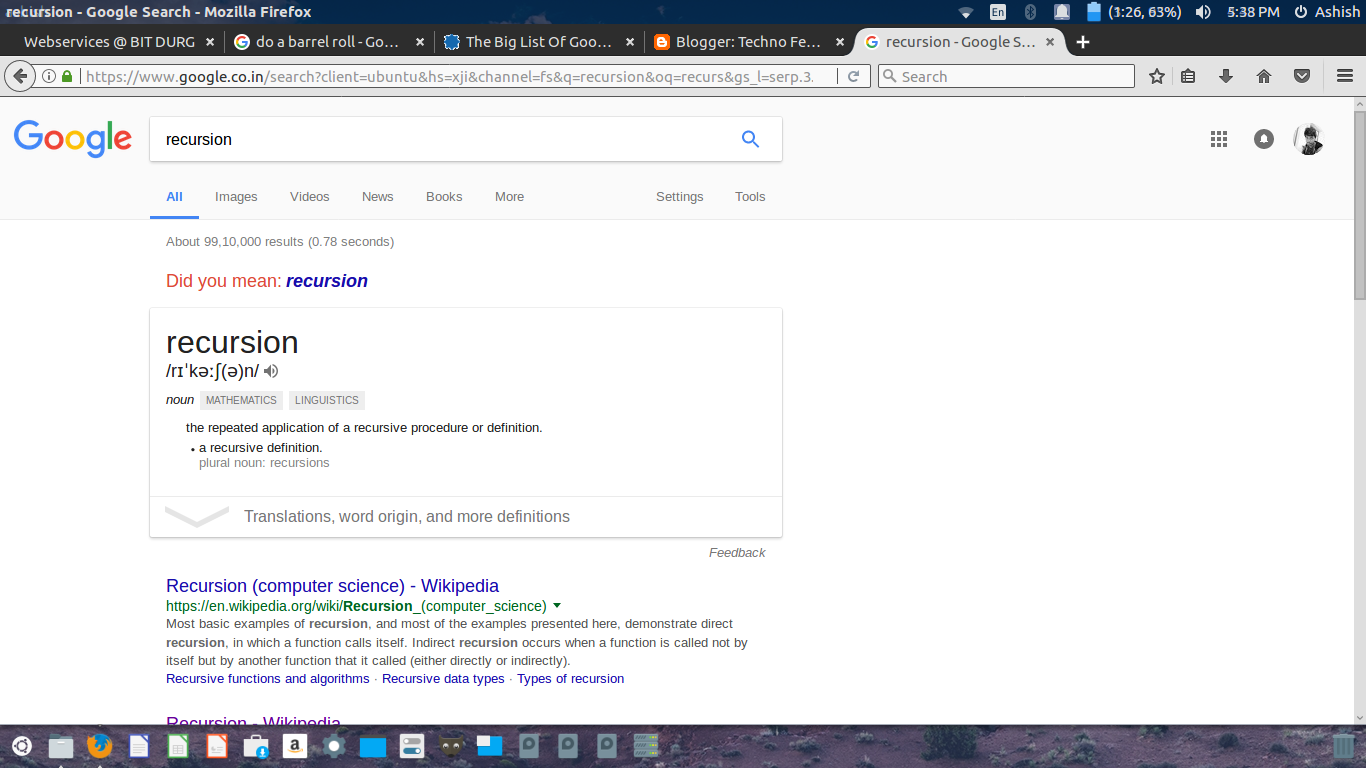The height and width of the screenshot is (768, 1366).
Task: Open the search Tools button
Action: coord(750,197)
